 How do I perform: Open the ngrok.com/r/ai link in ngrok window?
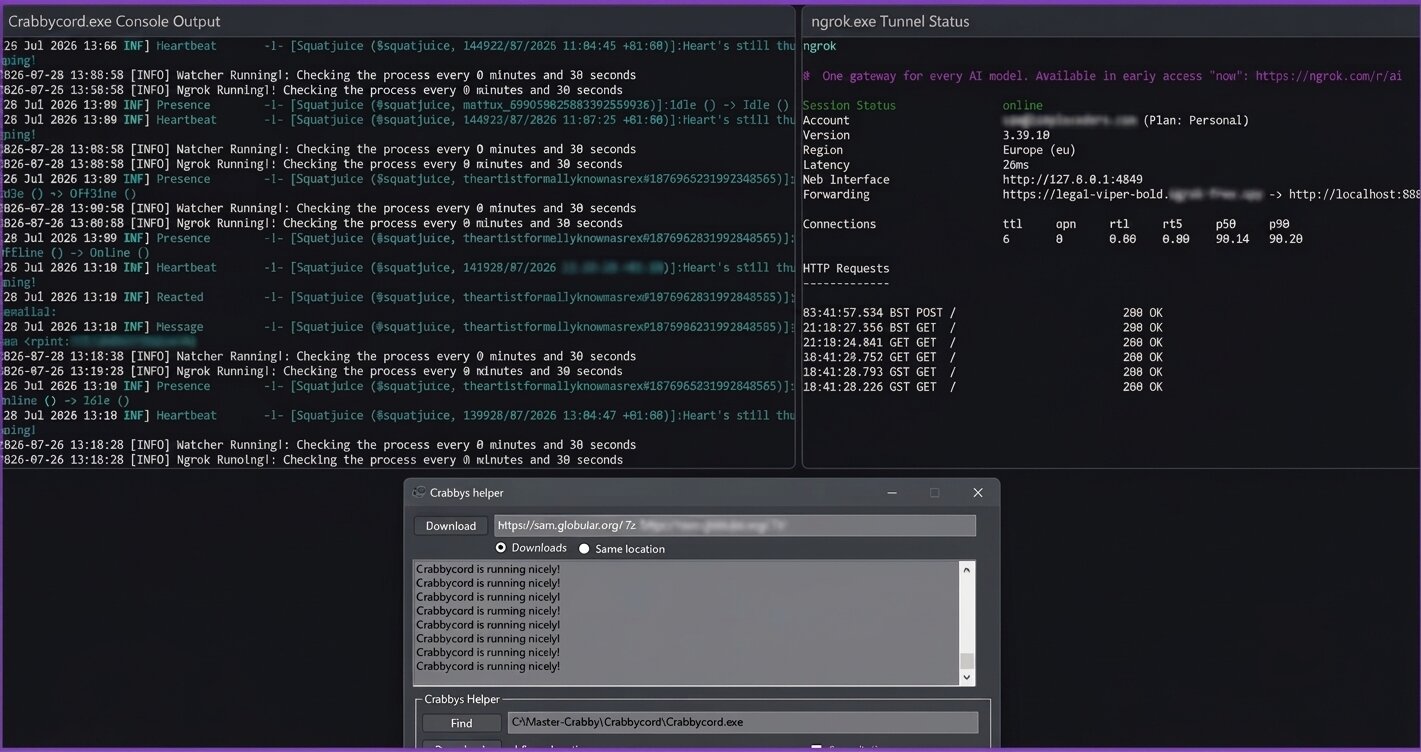[1329, 76]
